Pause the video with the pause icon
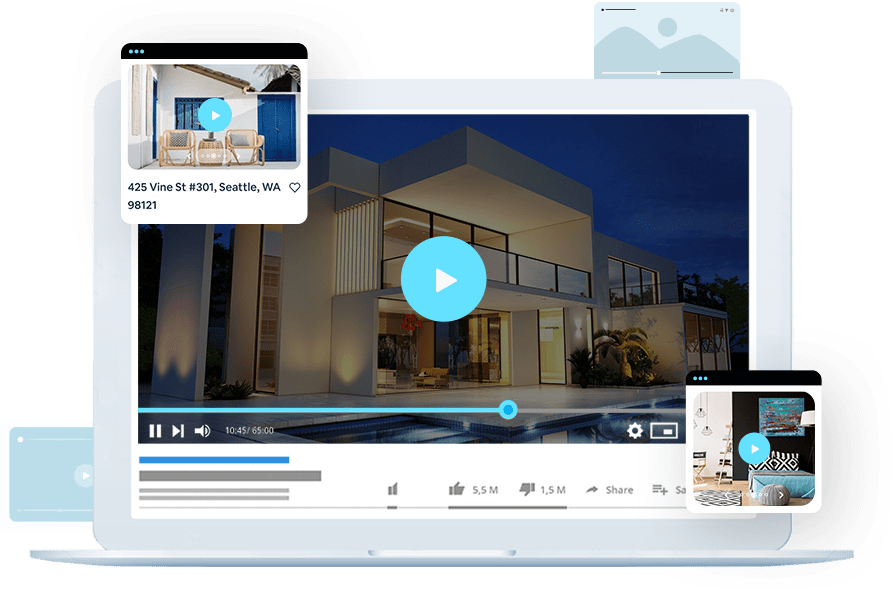The height and width of the screenshot is (590, 892). pyautogui.click(x=155, y=431)
